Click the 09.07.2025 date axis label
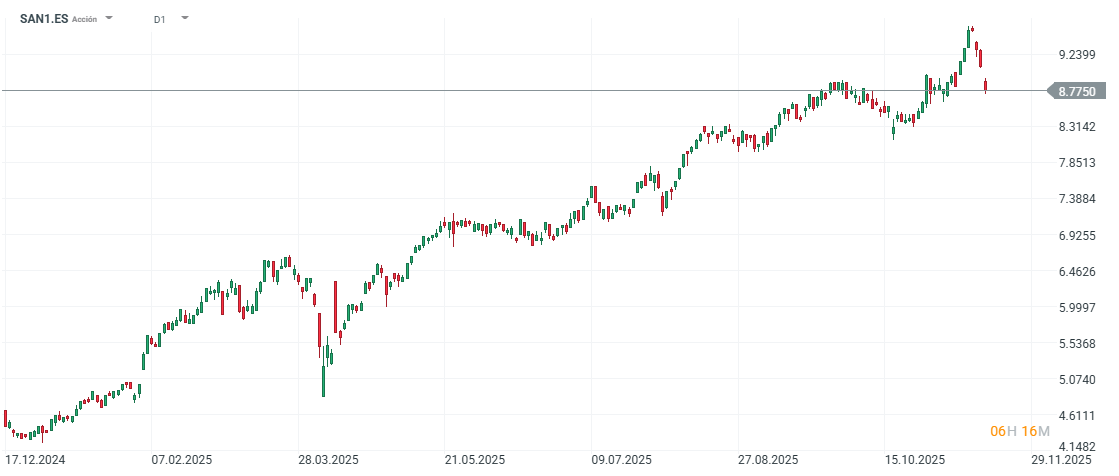The image size is (1119, 476). (x=621, y=460)
